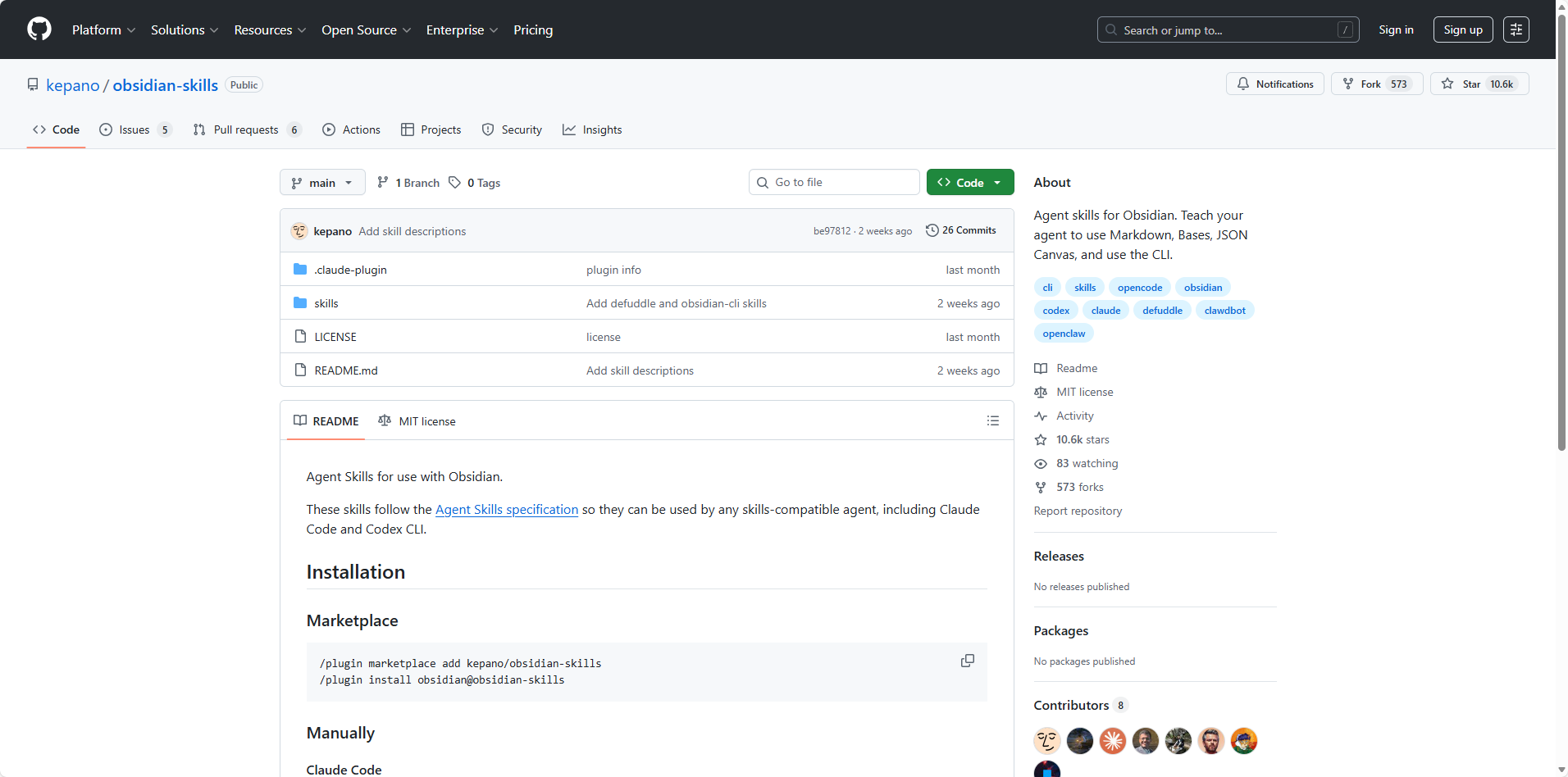Click the page vertical scrollbar
The width and height of the screenshot is (1568, 777).
(x=1561, y=246)
